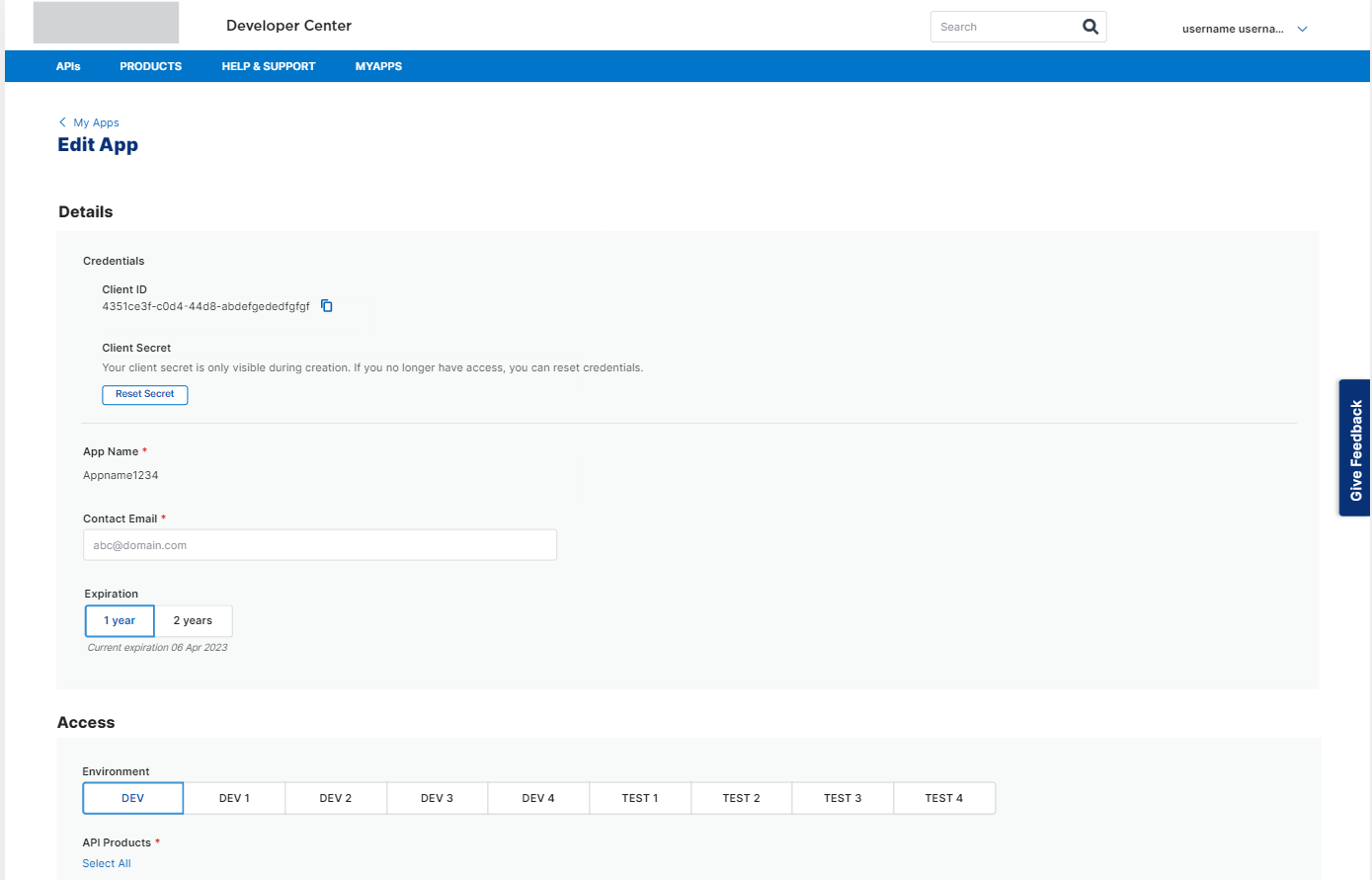Go back to My Apps
This screenshot has height=880, width=1372.
[x=96, y=122]
